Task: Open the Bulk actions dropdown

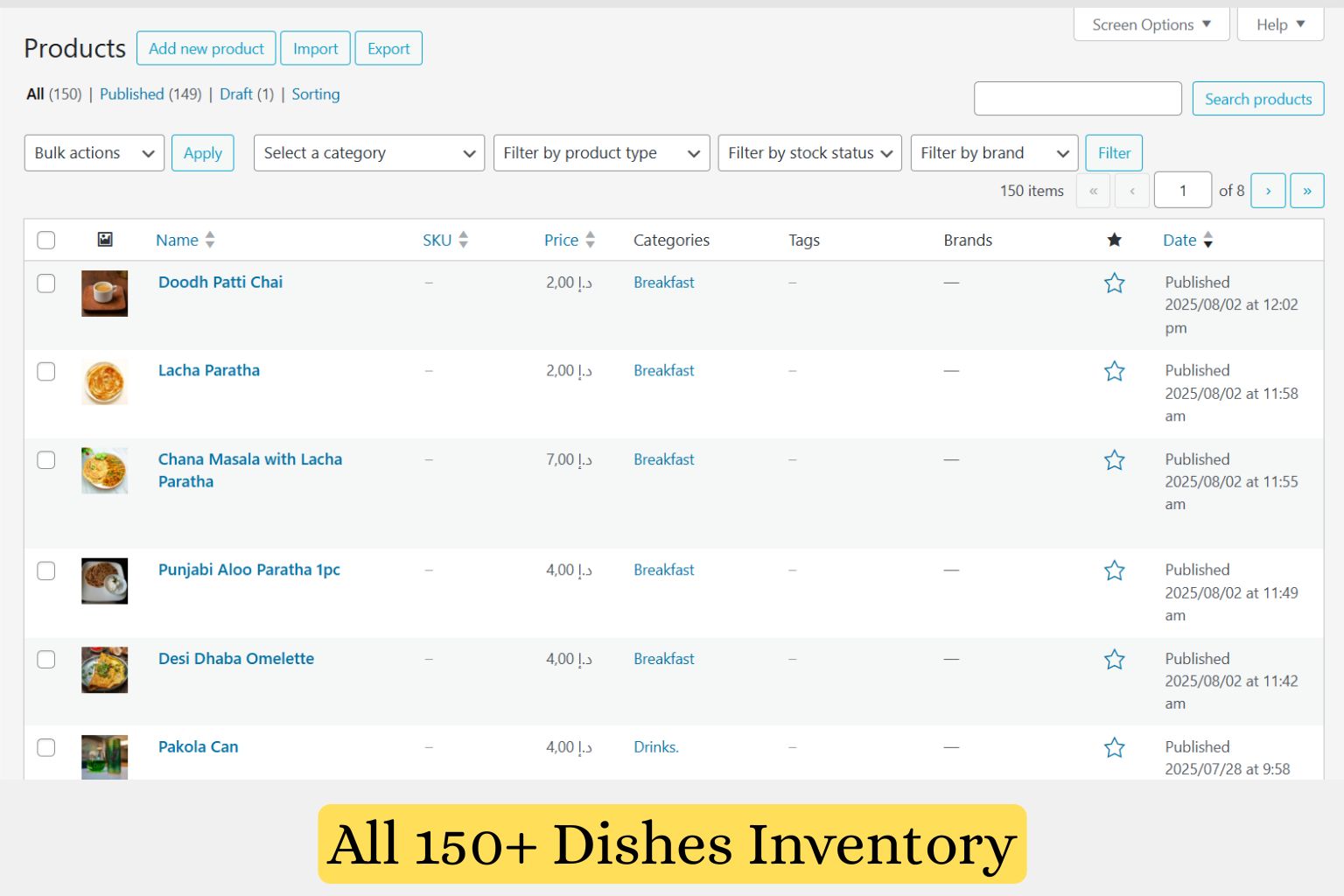Action: (94, 153)
